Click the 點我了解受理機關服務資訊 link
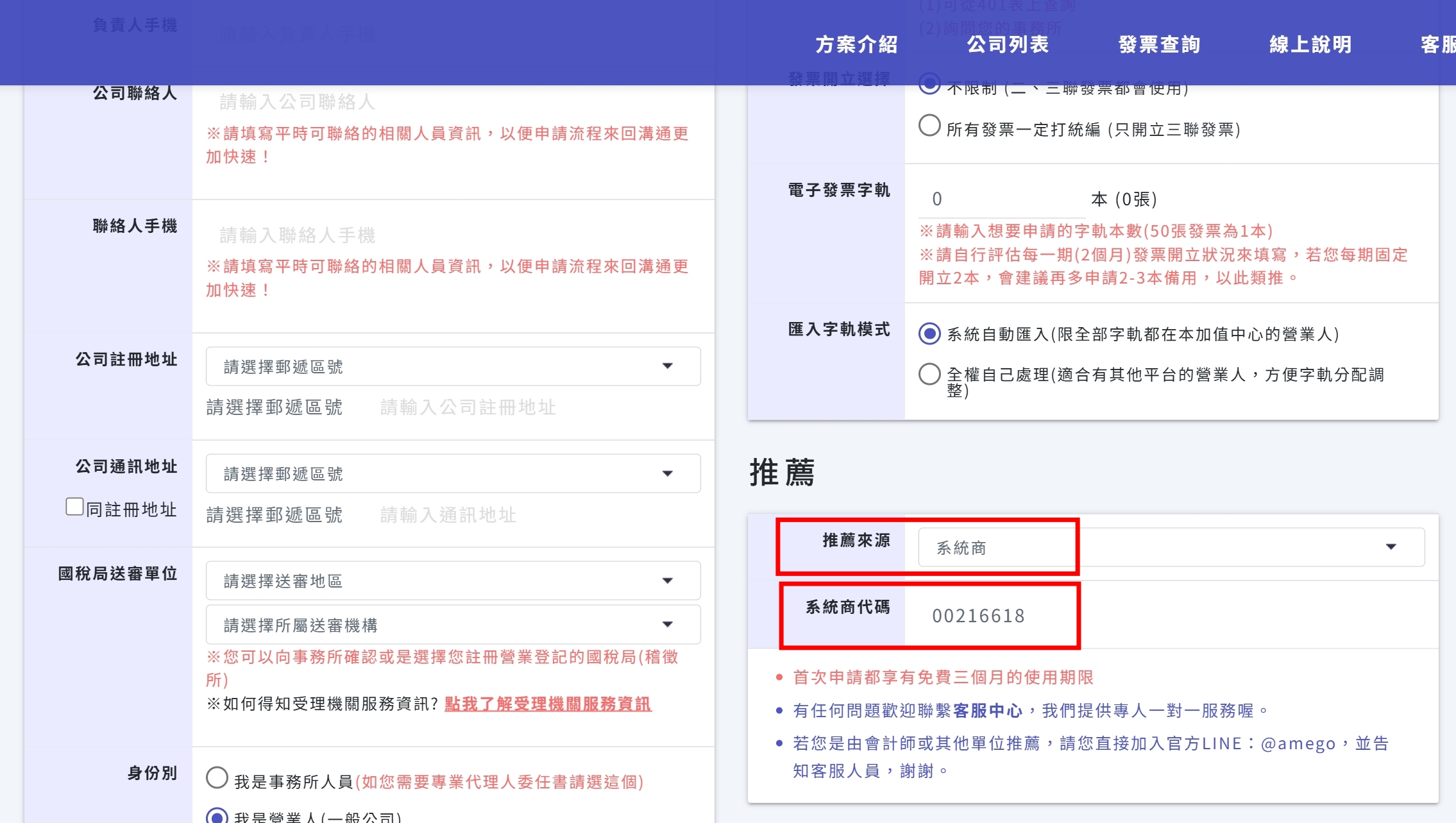 click(x=548, y=704)
